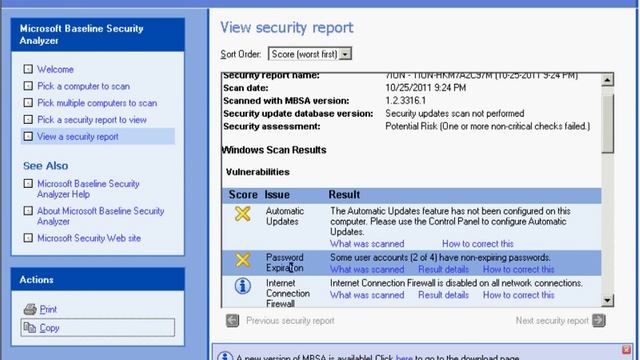The image size is (640, 360).
Task: Go to the Welcome page
Action: click(55, 69)
